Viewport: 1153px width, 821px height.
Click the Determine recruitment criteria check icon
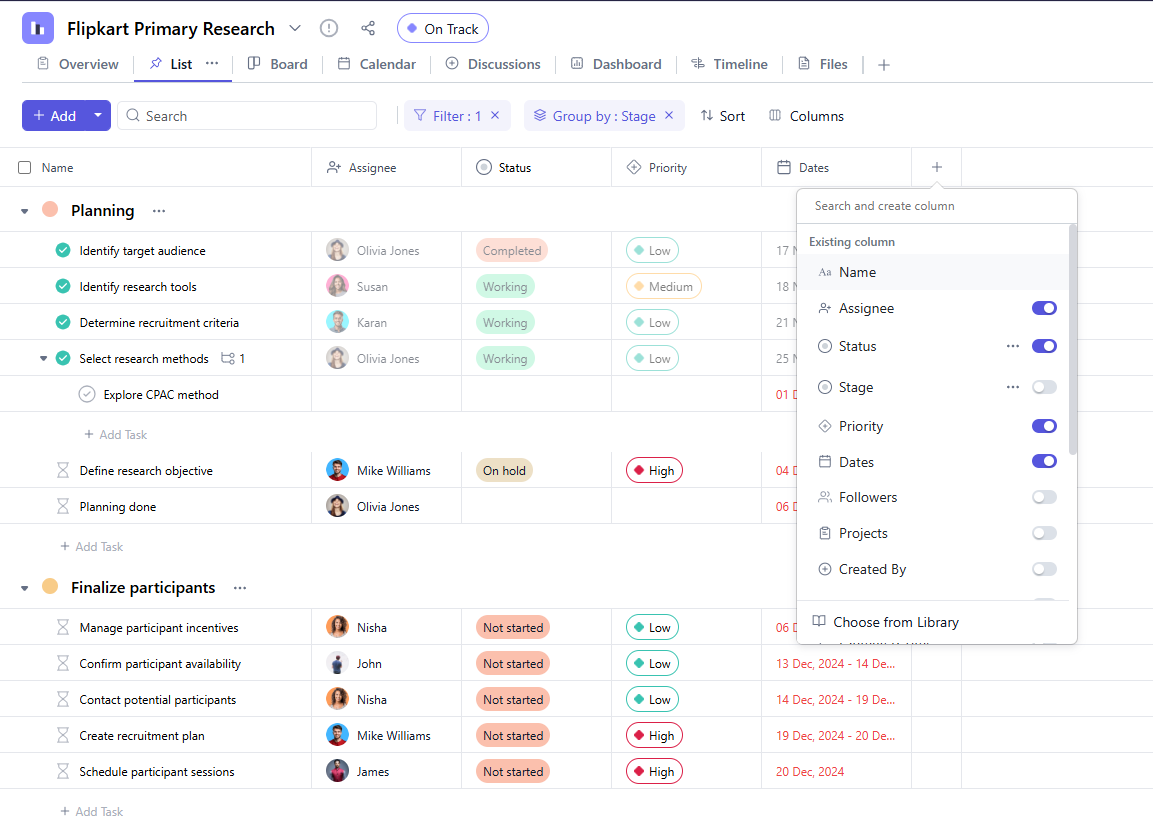coord(63,323)
